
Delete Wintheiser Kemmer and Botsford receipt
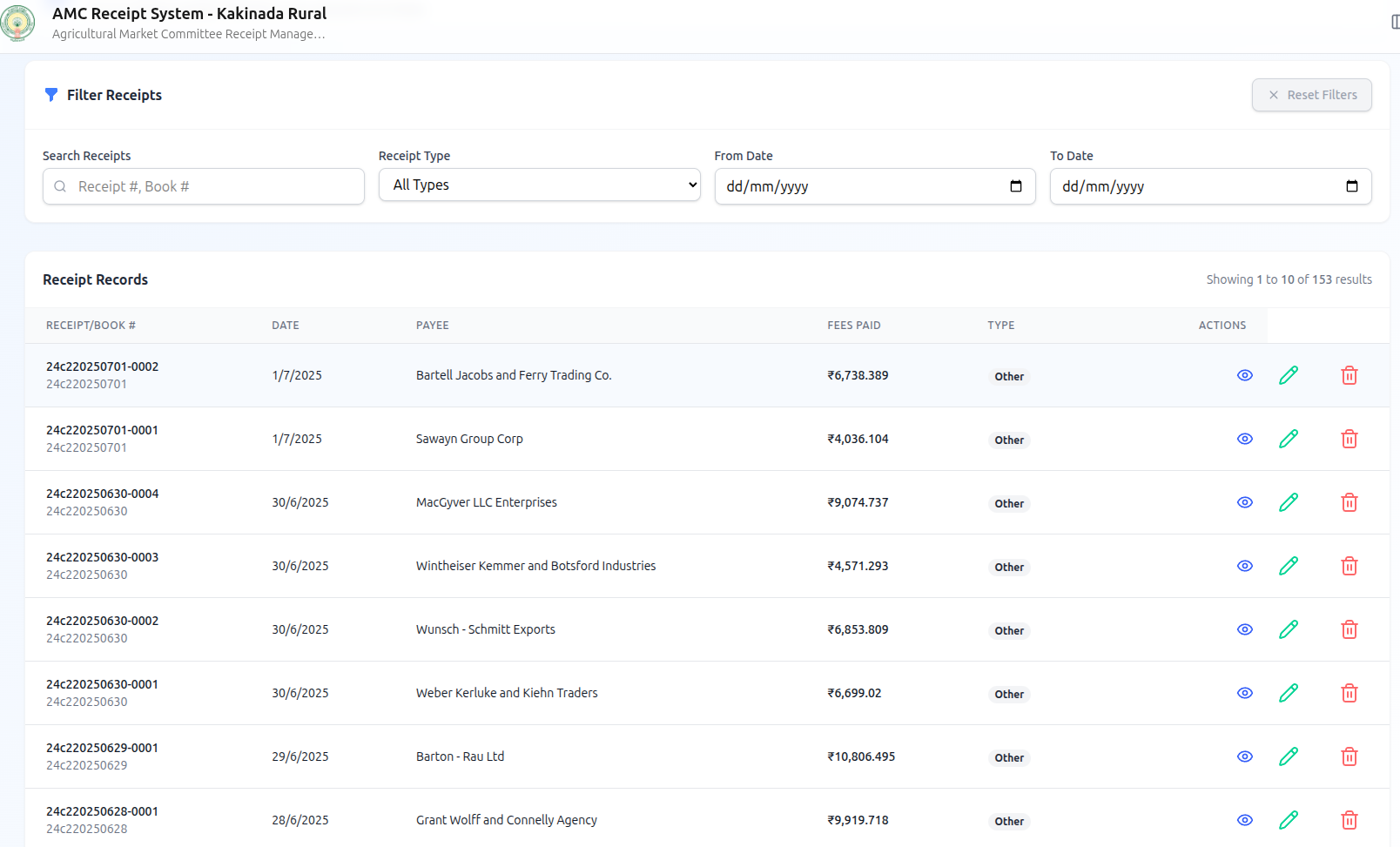pos(1350,566)
